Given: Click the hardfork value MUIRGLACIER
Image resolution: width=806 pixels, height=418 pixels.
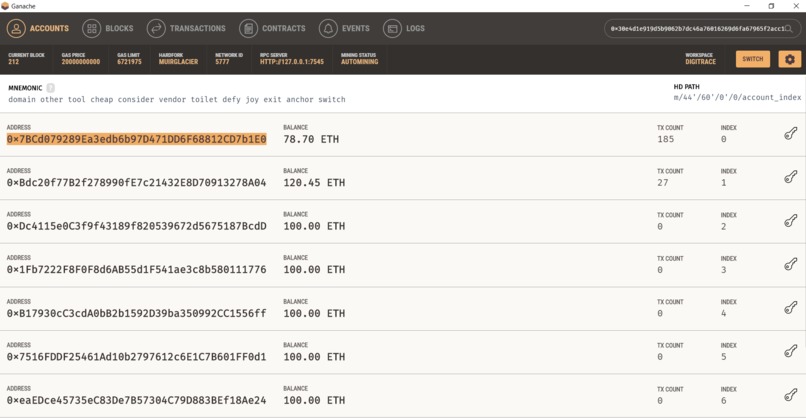Looking at the screenshot, I should point(178,62).
